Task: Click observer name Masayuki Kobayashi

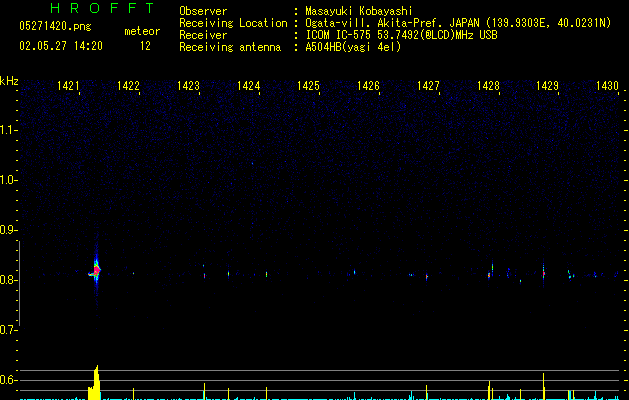Action: coord(359,11)
